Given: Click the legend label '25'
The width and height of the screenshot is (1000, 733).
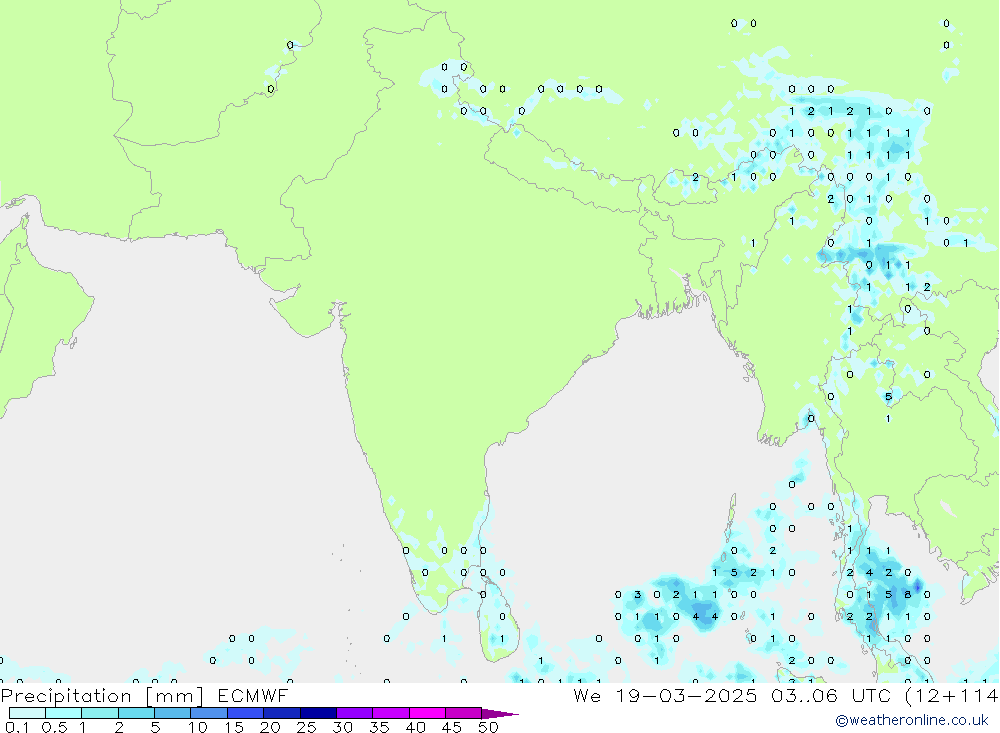Looking at the screenshot, I should coord(306,727).
